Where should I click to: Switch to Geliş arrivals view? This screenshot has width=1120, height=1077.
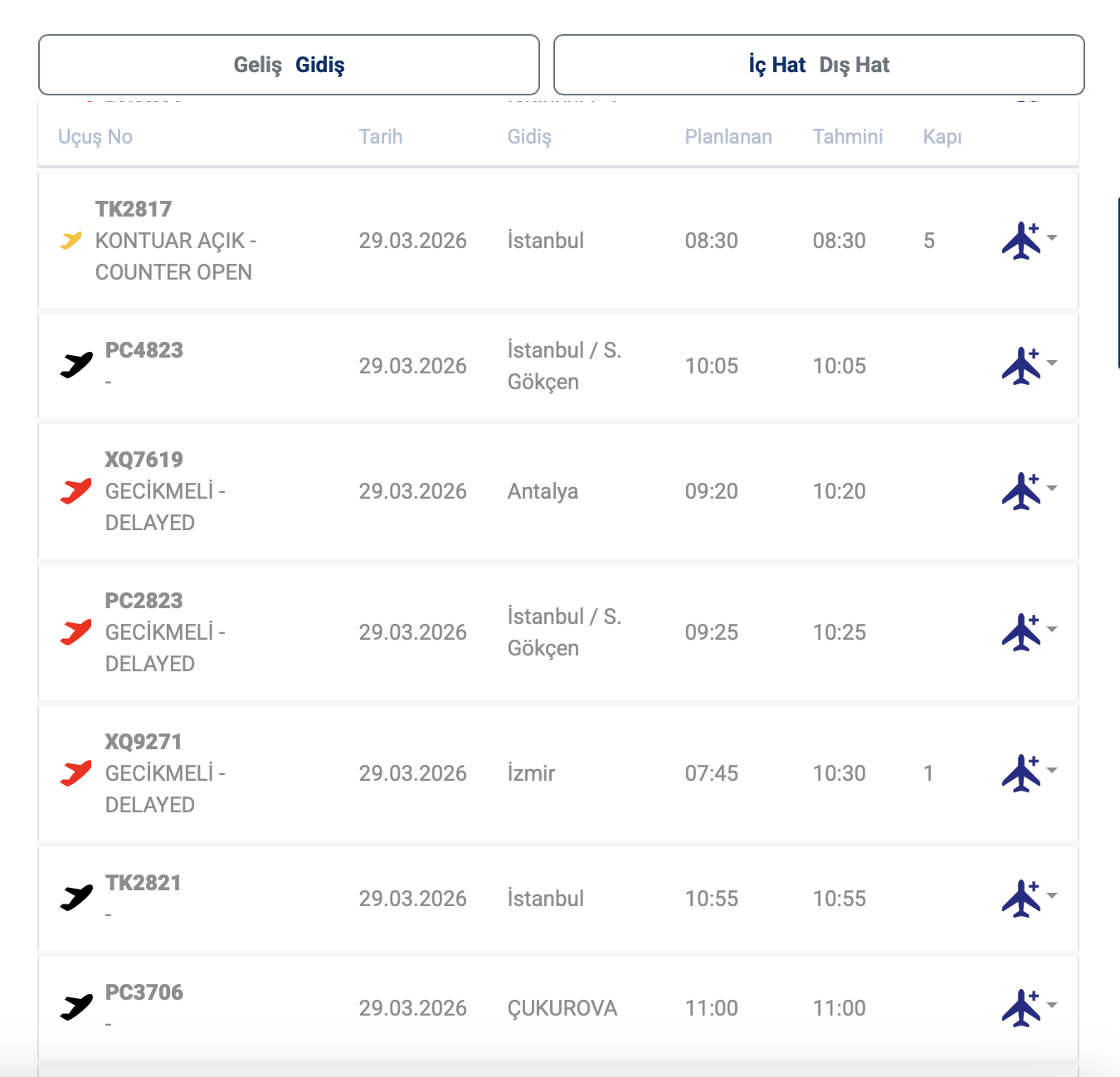click(257, 65)
